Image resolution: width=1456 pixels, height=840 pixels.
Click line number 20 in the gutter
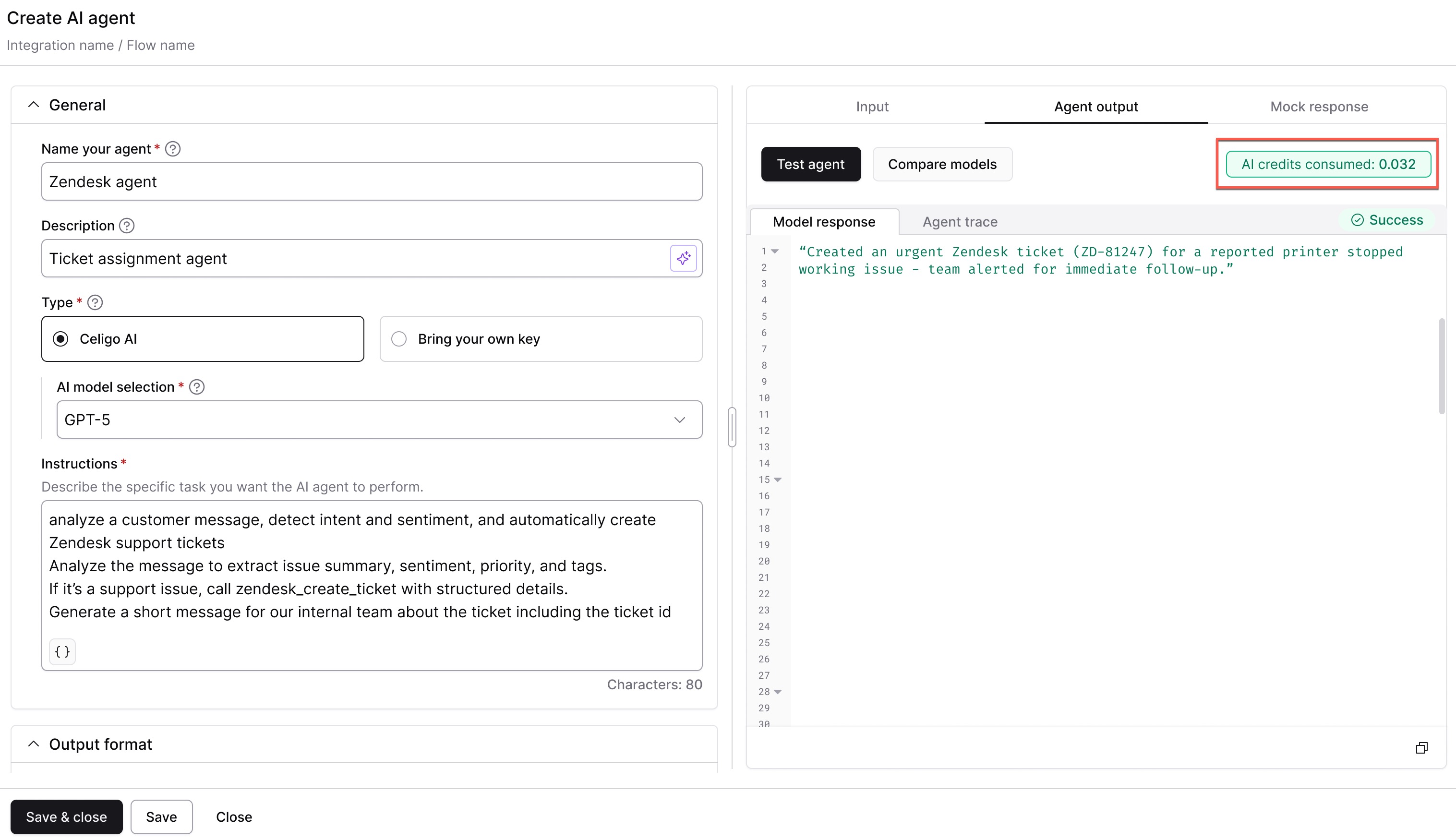(764, 561)
